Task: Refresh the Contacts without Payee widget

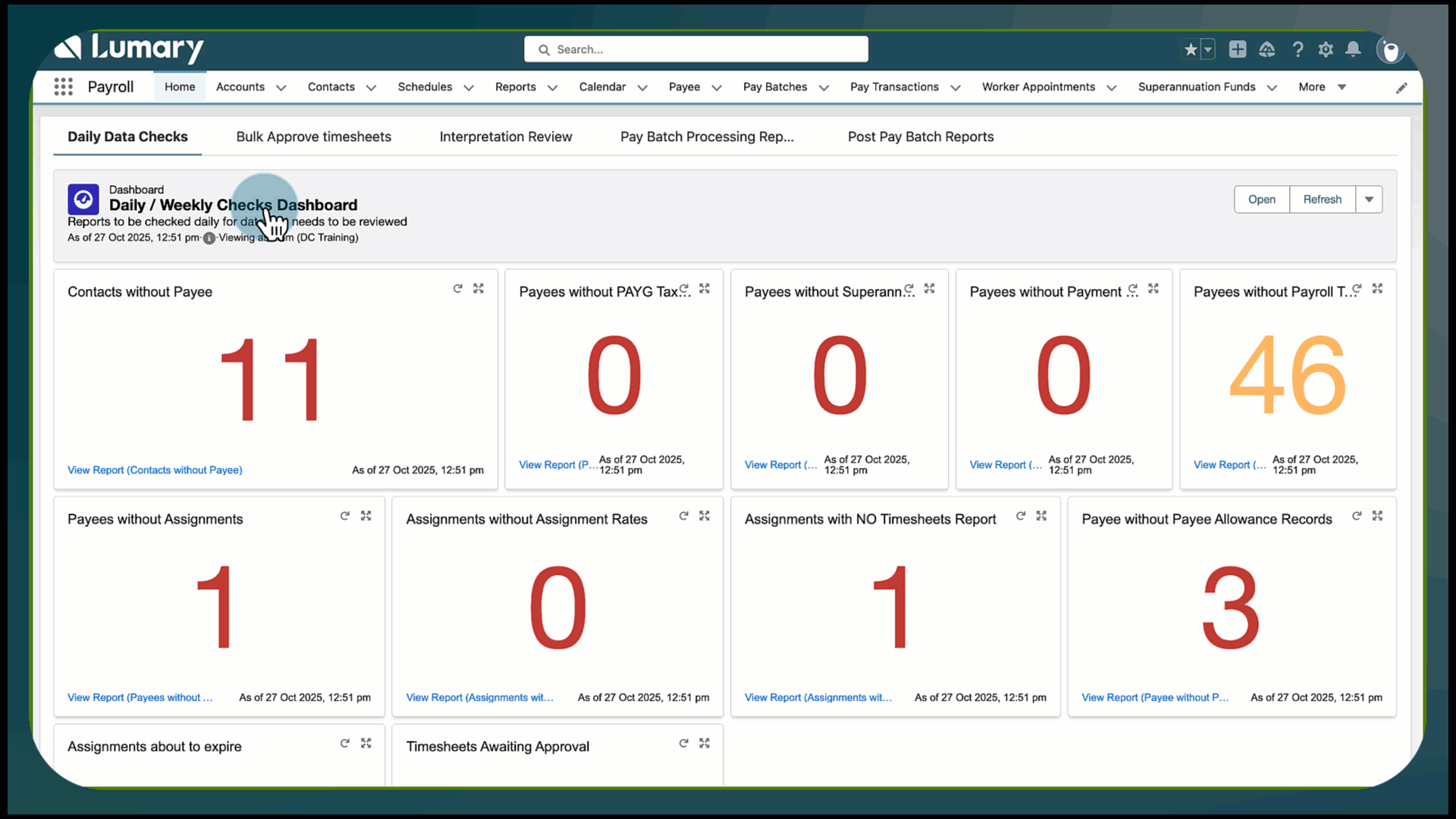Action: pos(458,288)
